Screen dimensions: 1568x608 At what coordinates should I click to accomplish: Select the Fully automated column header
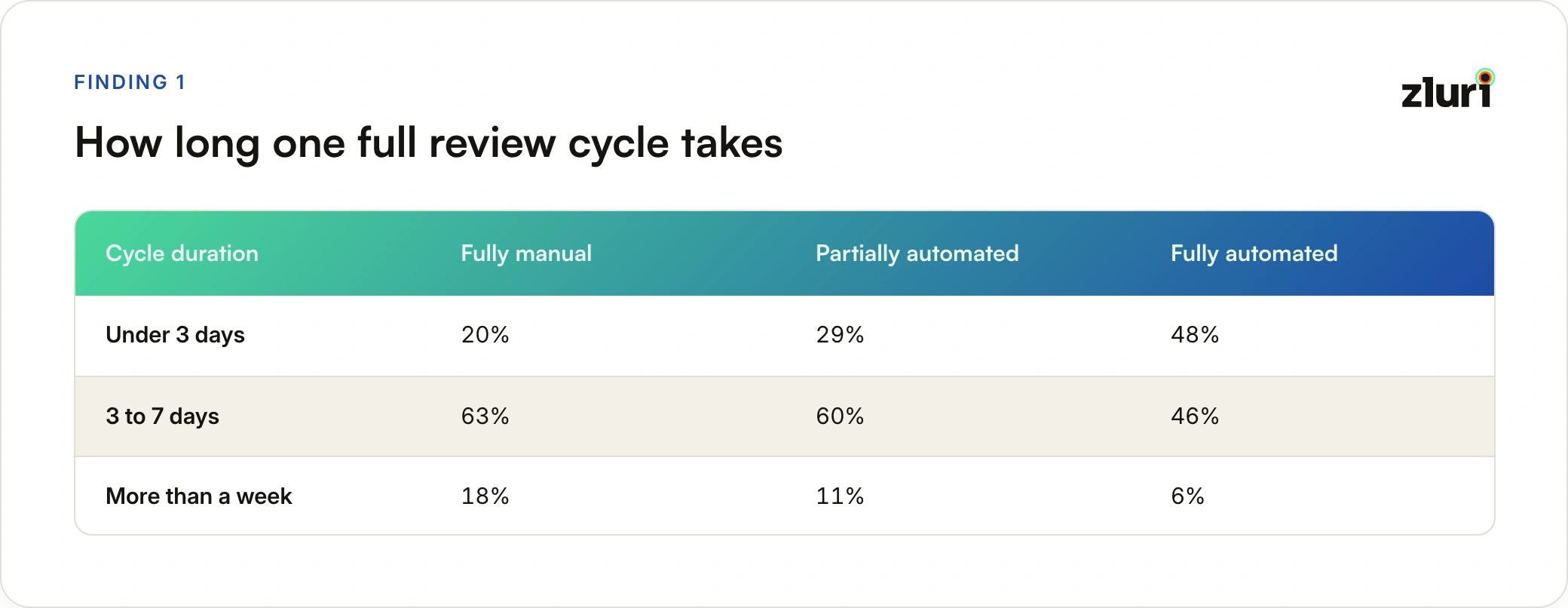coord(1254,253)
